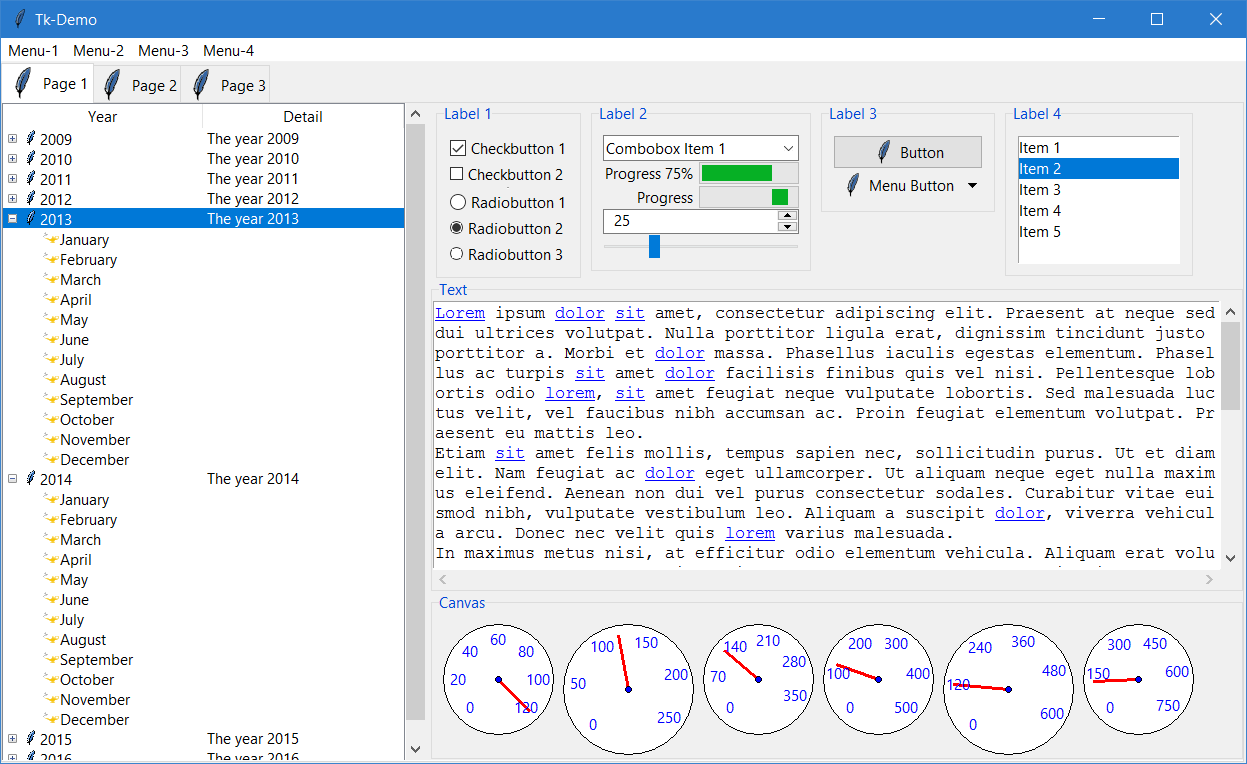1247x764 pixels.
Task: Expand the 2010 tree node
Action: click(x=13, y=159)
